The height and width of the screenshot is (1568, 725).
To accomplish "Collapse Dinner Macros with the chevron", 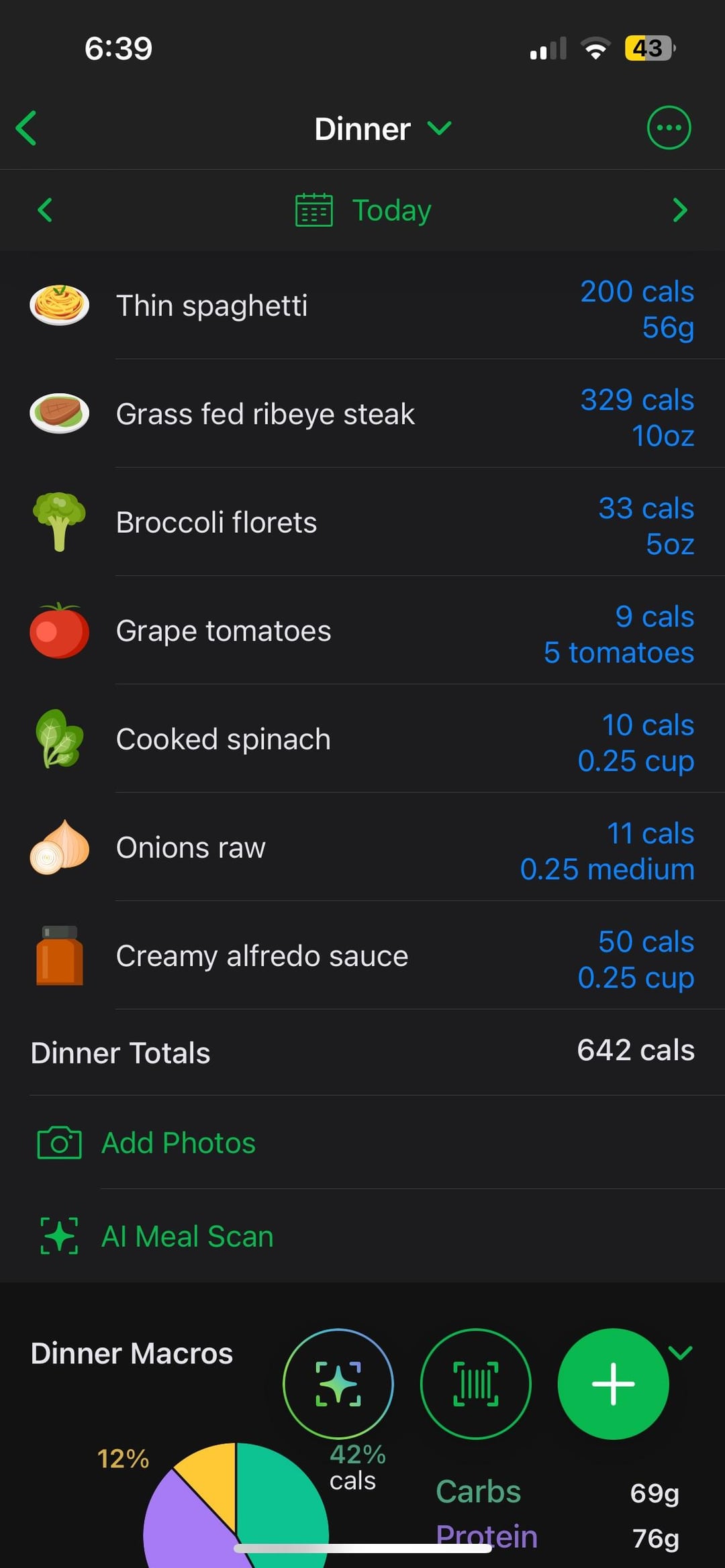I will (681, 1353).
